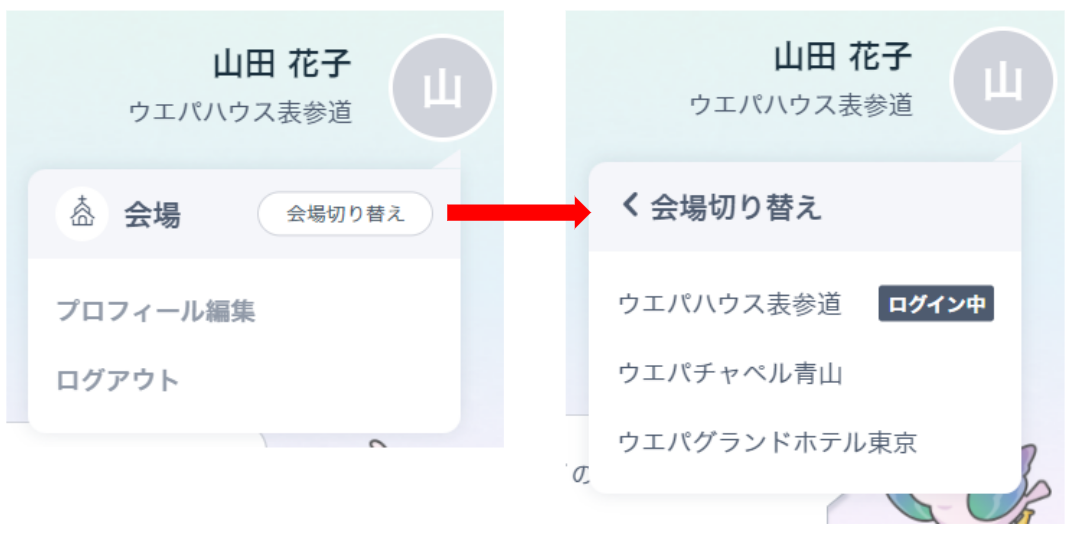Open プロフィール編集 from the menu

155,311
